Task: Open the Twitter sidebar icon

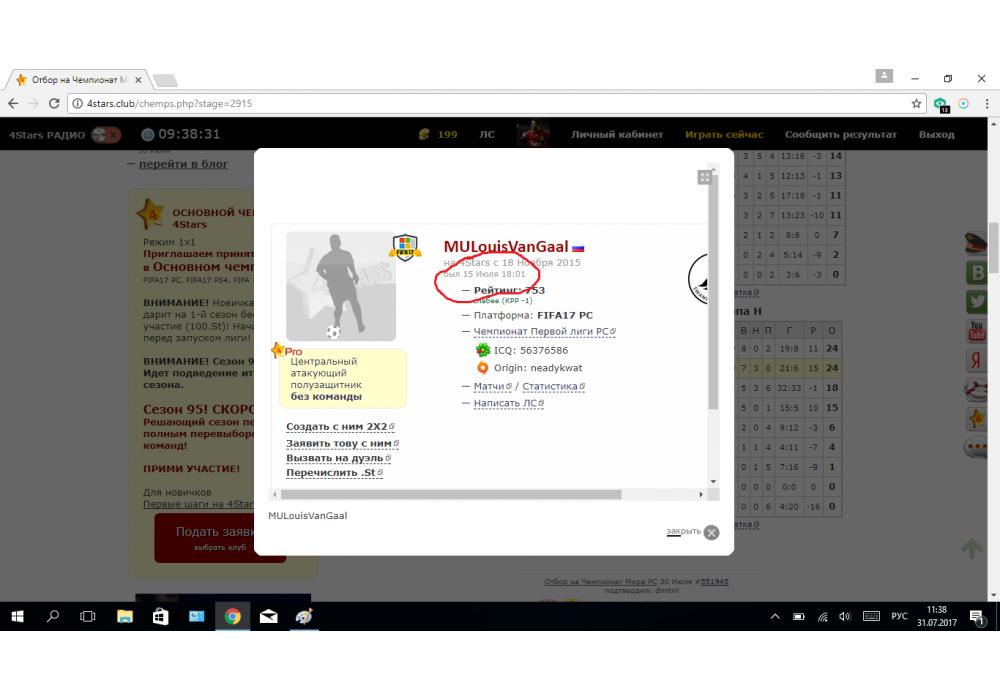Action: pos(976,302)
